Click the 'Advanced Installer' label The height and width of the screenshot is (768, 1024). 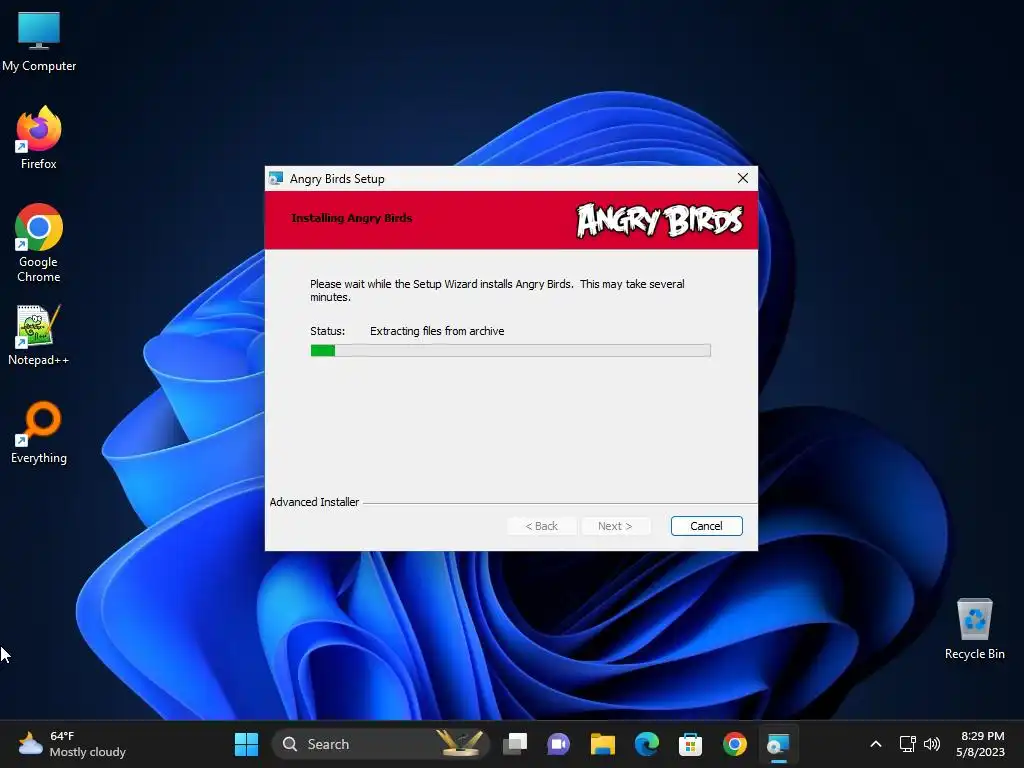(x=314, y=502)
